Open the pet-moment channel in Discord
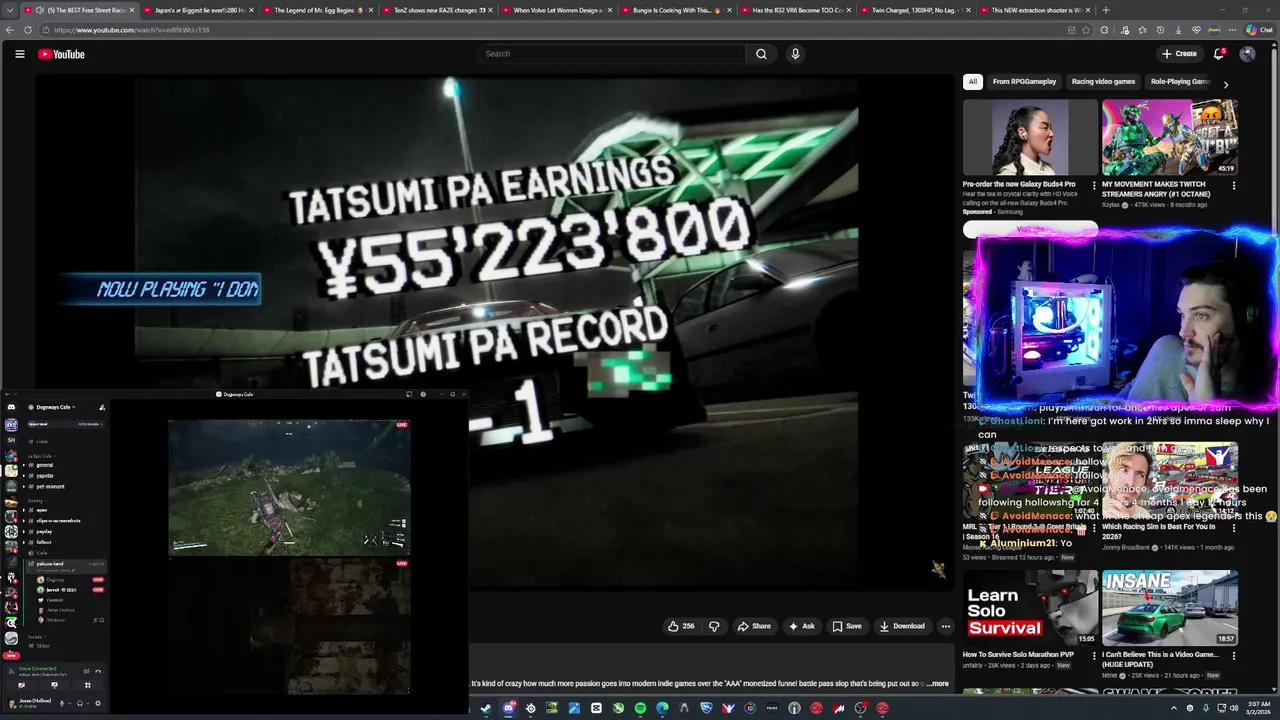 tap(50, 487)
